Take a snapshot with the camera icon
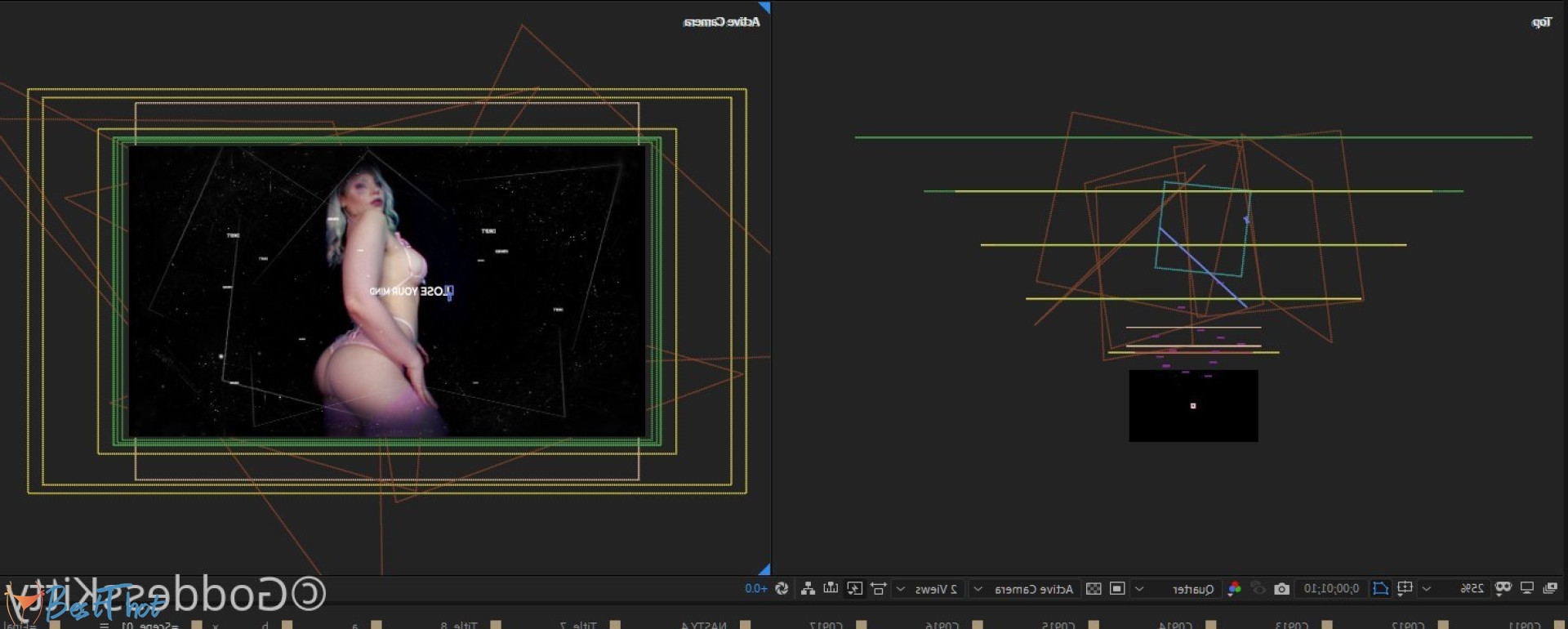 (x=1281, y=589)
